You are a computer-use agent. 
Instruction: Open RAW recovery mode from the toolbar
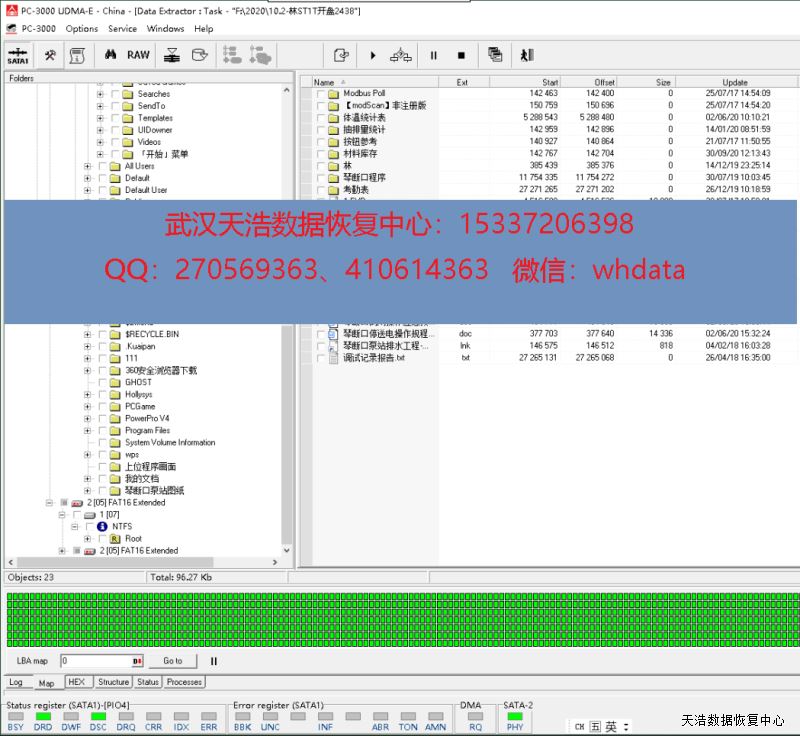coord(139,56)
